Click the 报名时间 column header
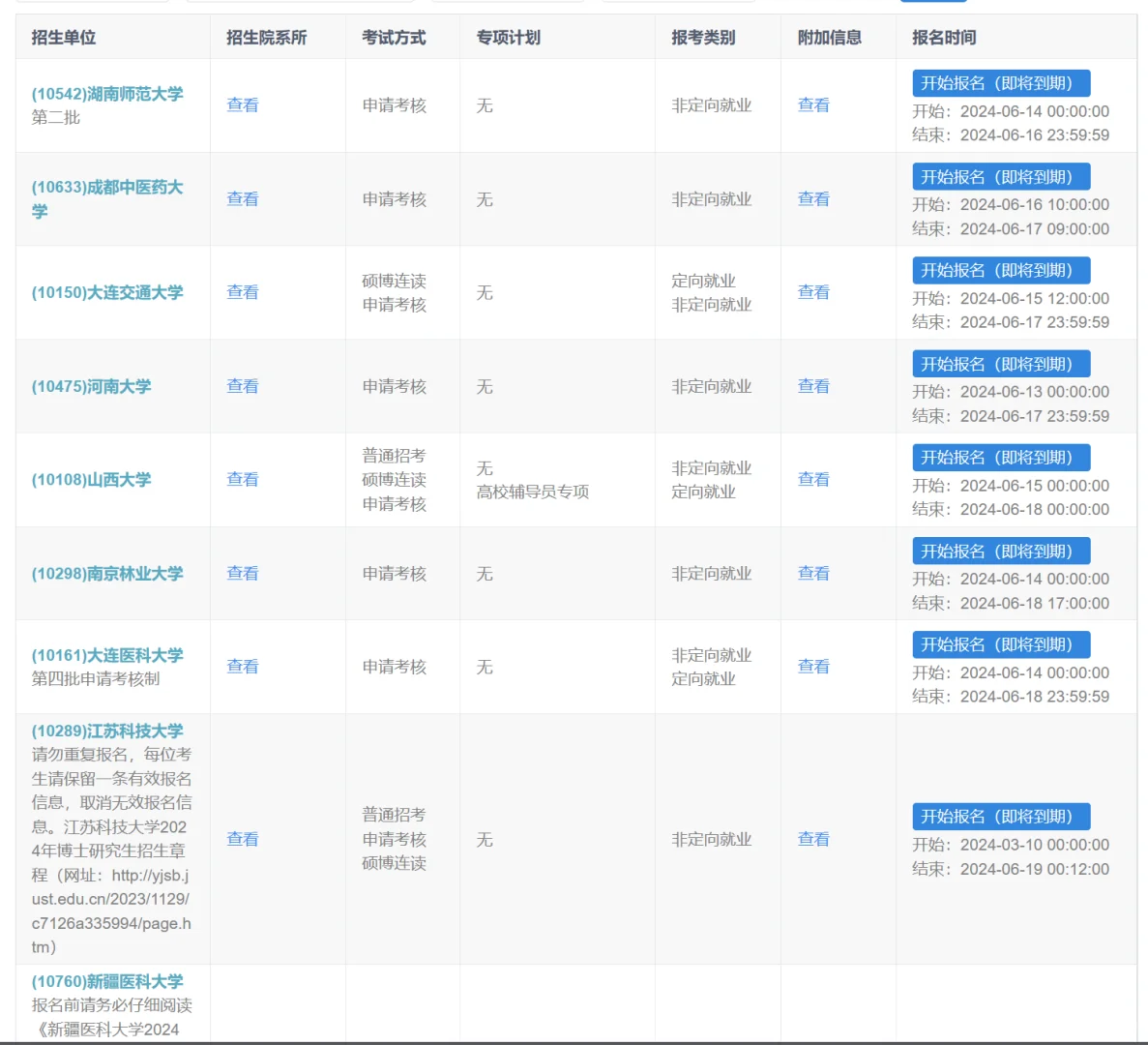The height and width of the screenshot is (1045, 1148). [x=944, y=38]
